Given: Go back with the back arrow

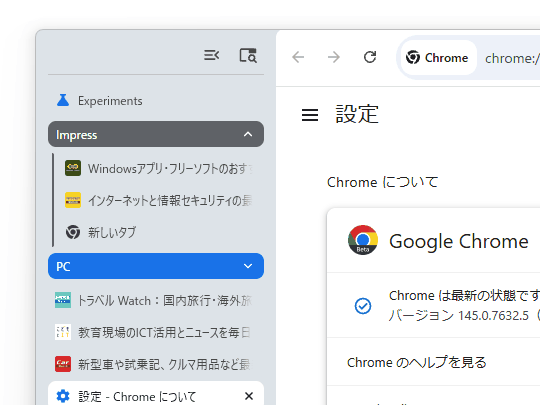Looking at the screenshot, I should point(298,57).
